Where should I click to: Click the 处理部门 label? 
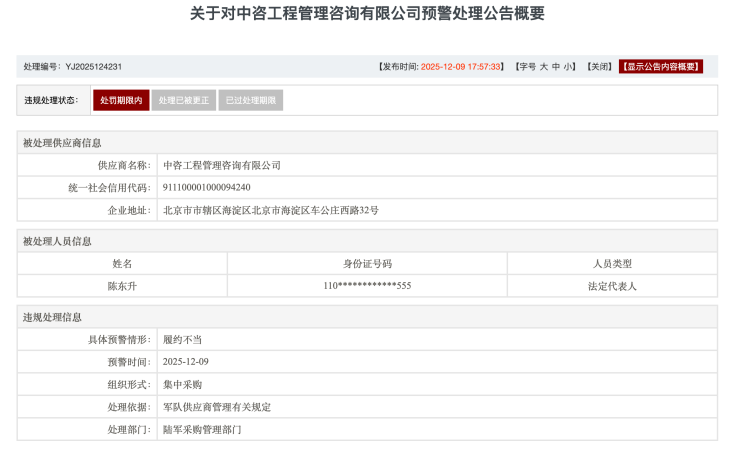129,429
